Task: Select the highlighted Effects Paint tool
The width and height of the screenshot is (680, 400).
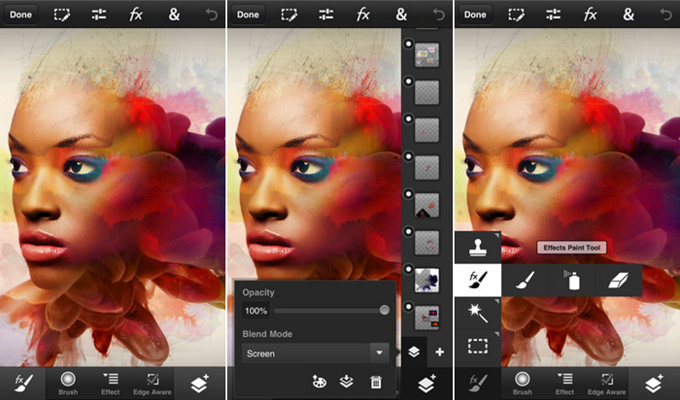Action: (x=478, y=280)
